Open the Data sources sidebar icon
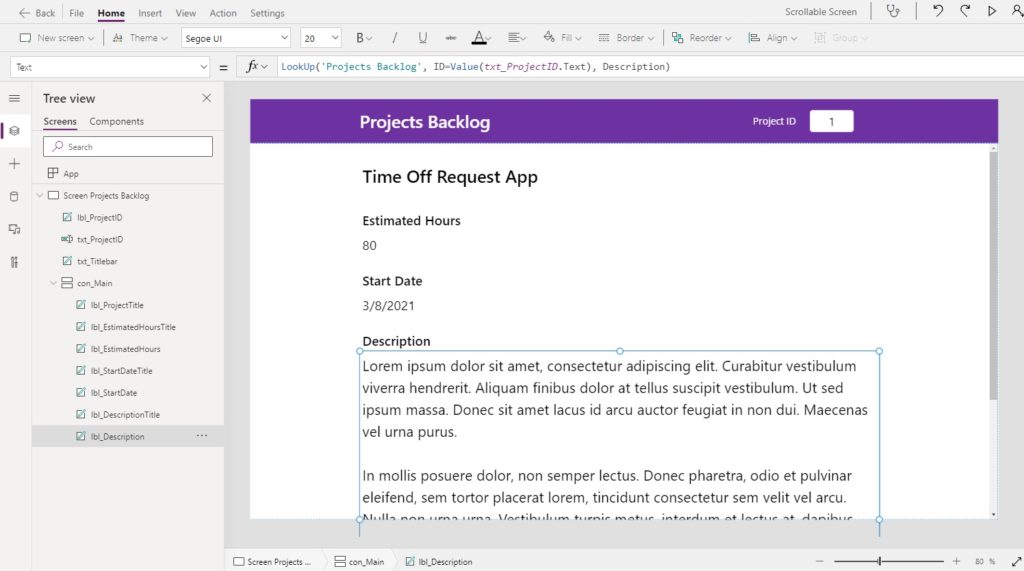 coord(14,197)
